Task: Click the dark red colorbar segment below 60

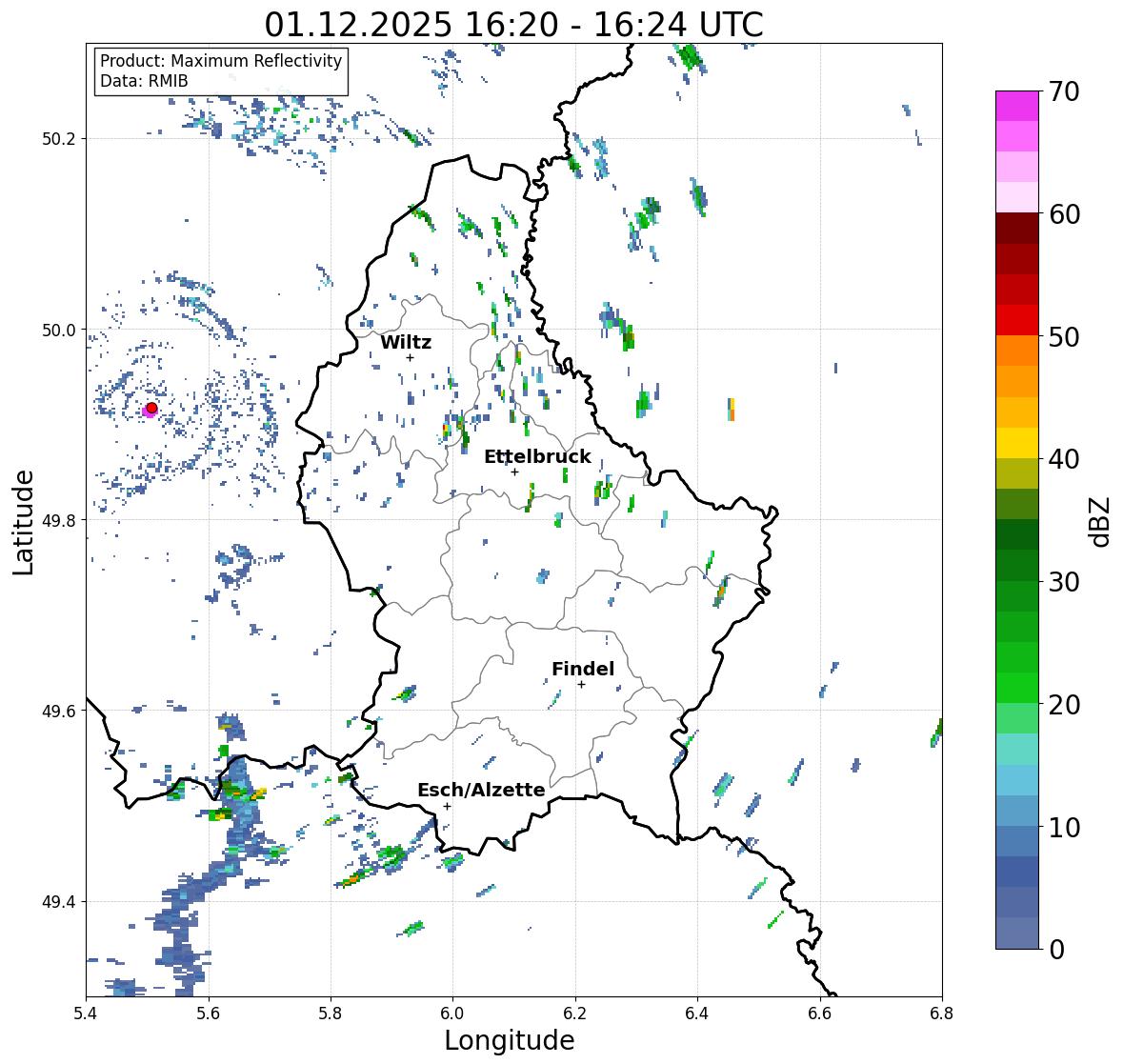Action: pos(1017,229)
